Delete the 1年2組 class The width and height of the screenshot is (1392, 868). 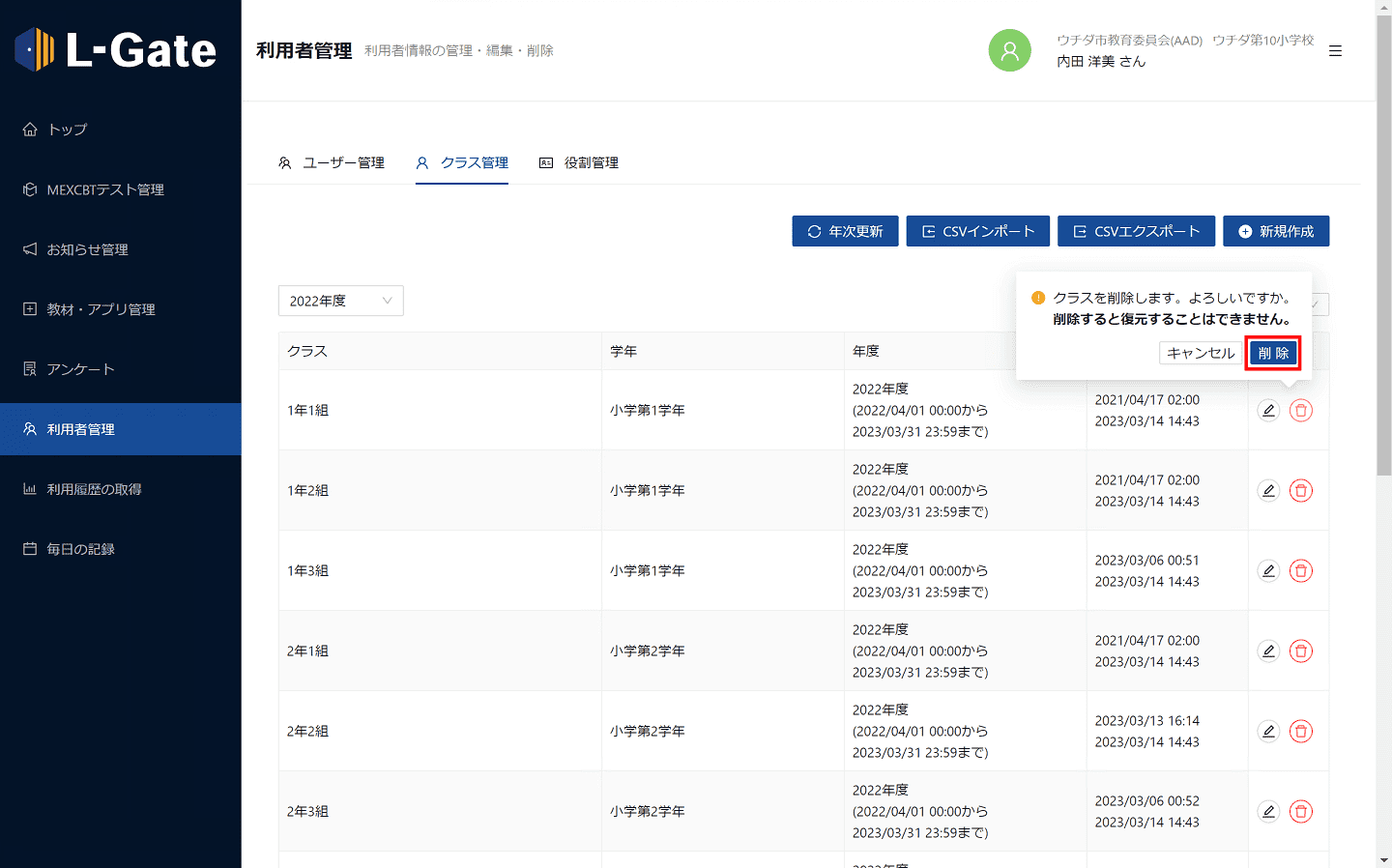click(x=1301, y=491)
